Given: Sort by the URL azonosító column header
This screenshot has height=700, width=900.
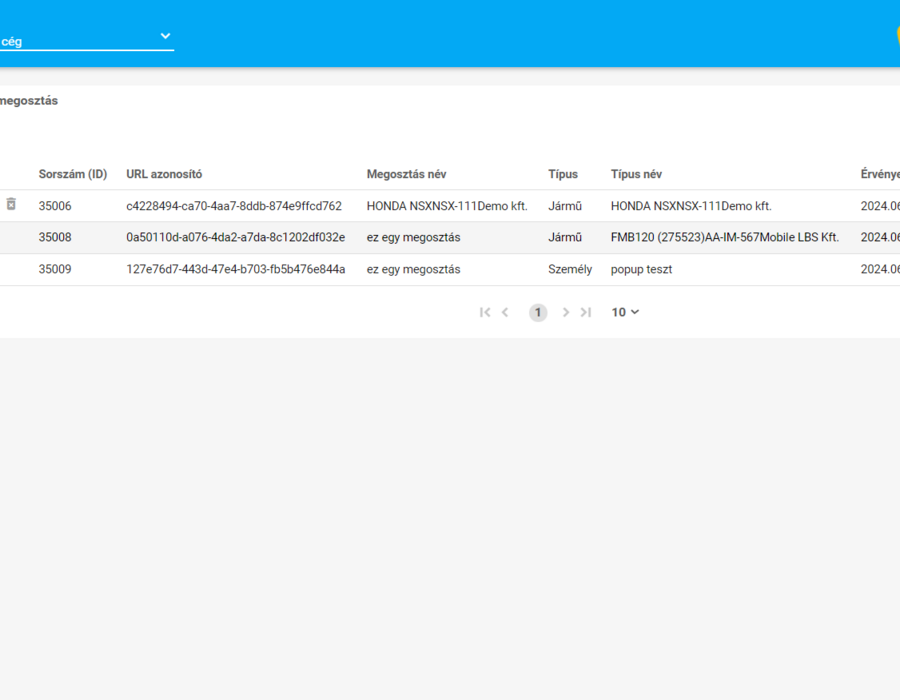Looking at the screenshot, I should tap(164, 174).
